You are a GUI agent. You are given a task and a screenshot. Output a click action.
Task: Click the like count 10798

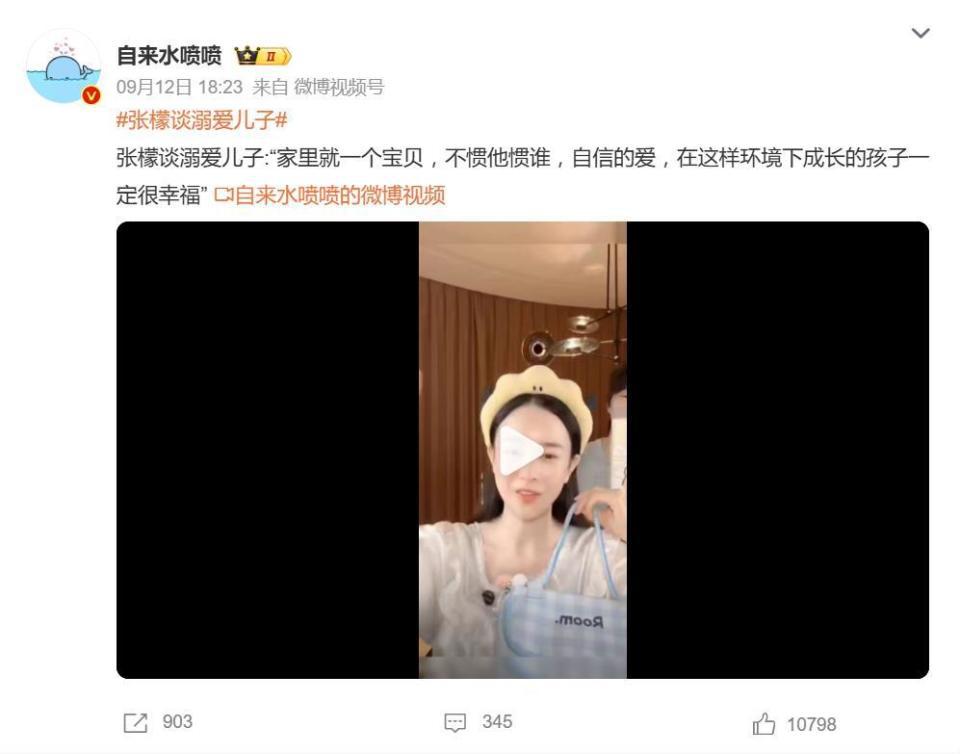[811, 725]
